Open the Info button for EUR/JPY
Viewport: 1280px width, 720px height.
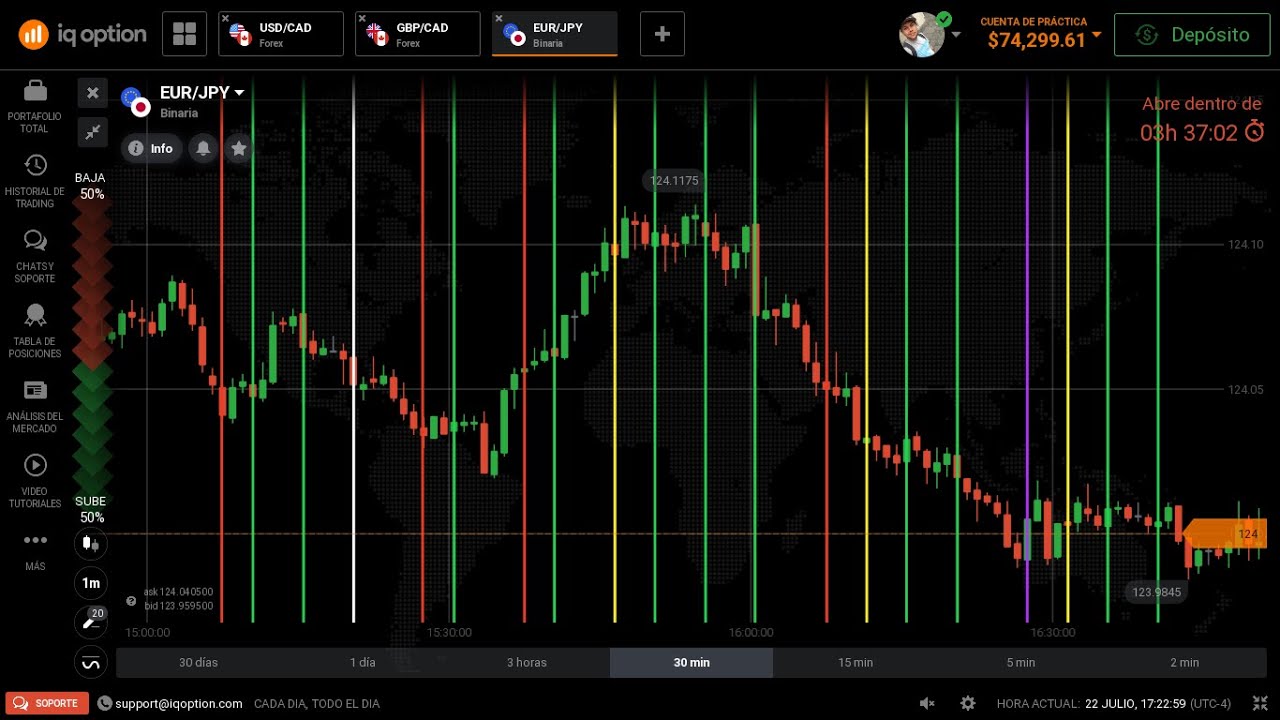pos(152,148)
